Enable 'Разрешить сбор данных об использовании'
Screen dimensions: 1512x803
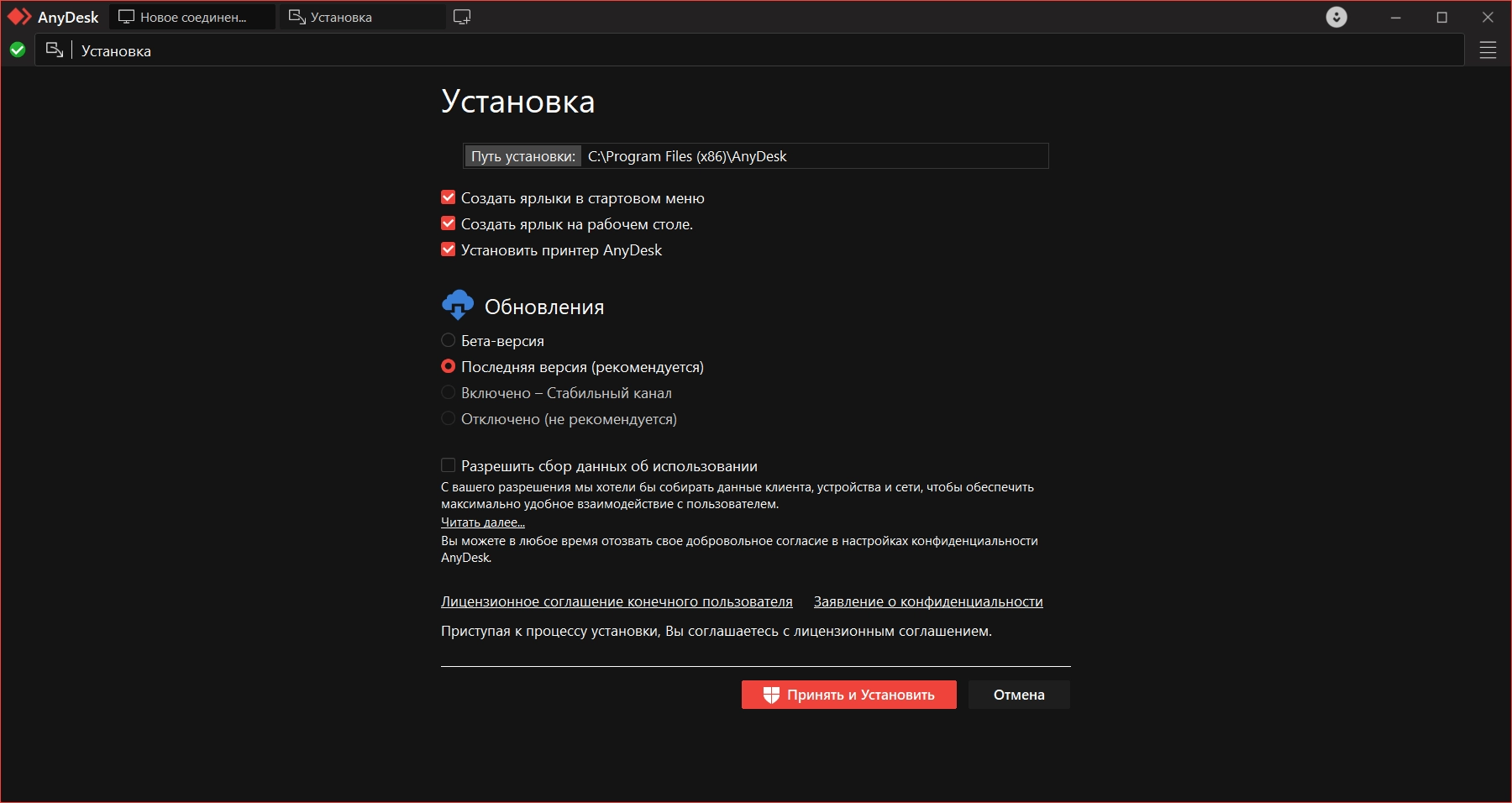click(449, 465)
